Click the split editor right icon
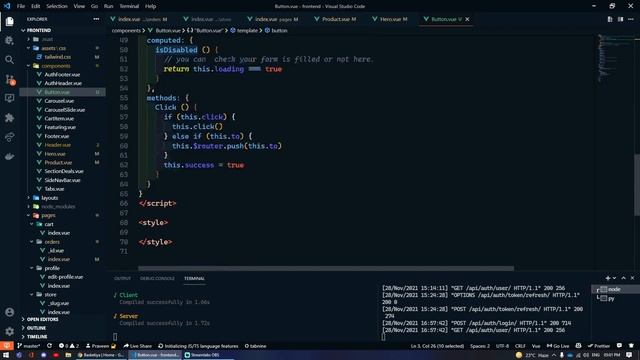Screen dimensions: 640x360 (620, 19)
